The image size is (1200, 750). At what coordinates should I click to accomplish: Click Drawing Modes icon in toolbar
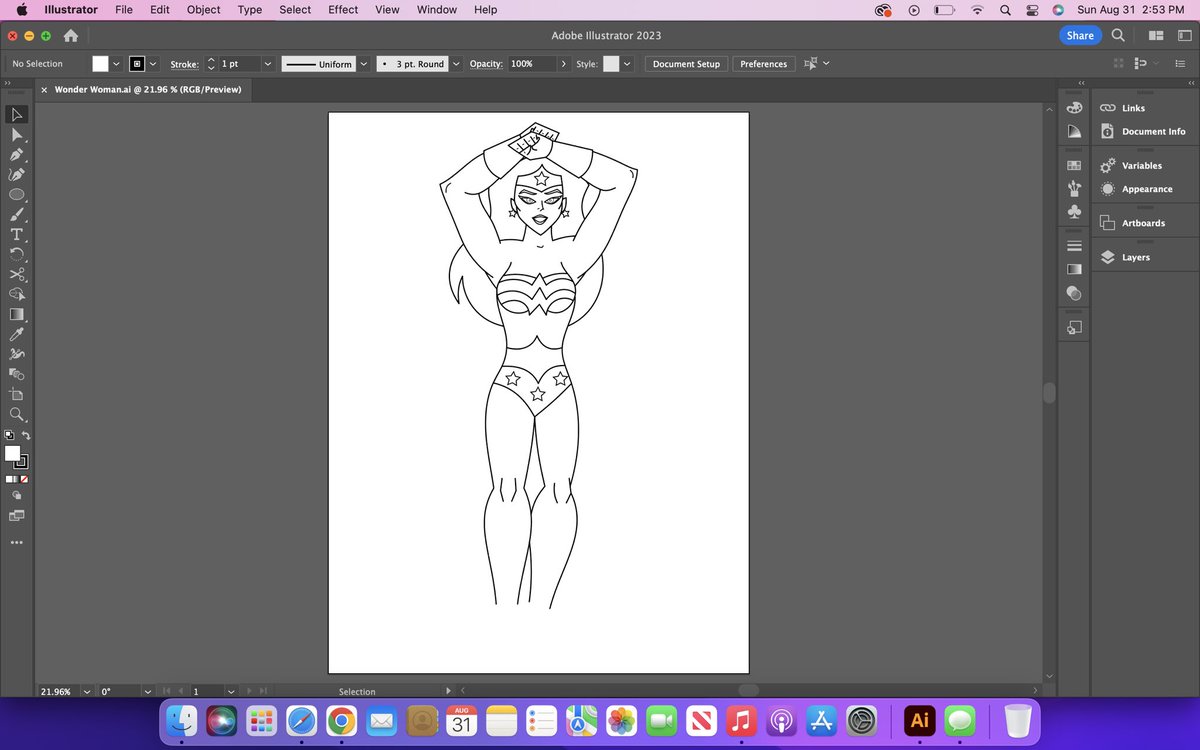pyautogui.click(x=16, y=495)
